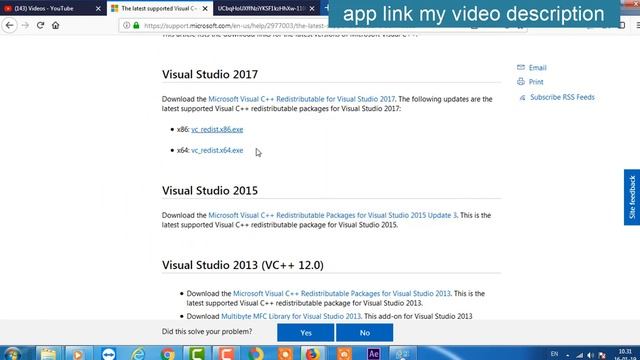Open File Explorer from the taskbar

click(x=48, y=353)
